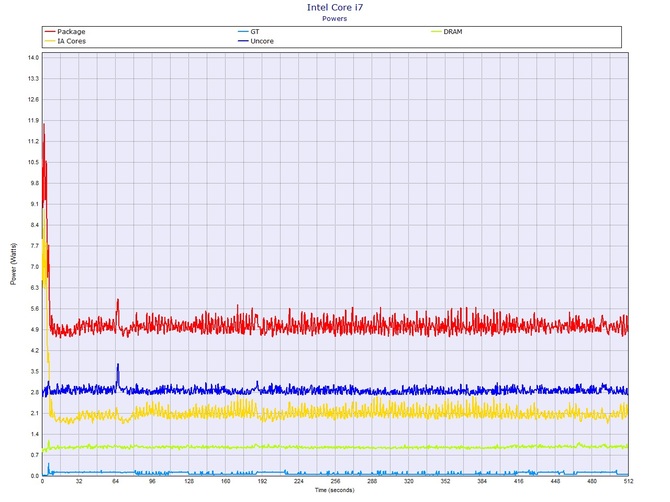
Task: Click the 6.3 power axis label
Action: point(34,288)
